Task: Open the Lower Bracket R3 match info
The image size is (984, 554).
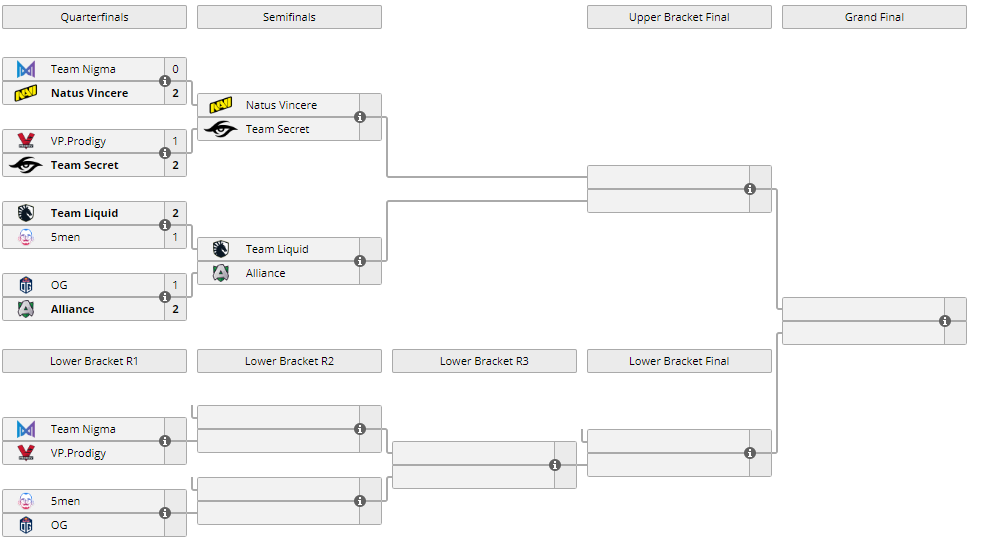Action: coord(555,465)
